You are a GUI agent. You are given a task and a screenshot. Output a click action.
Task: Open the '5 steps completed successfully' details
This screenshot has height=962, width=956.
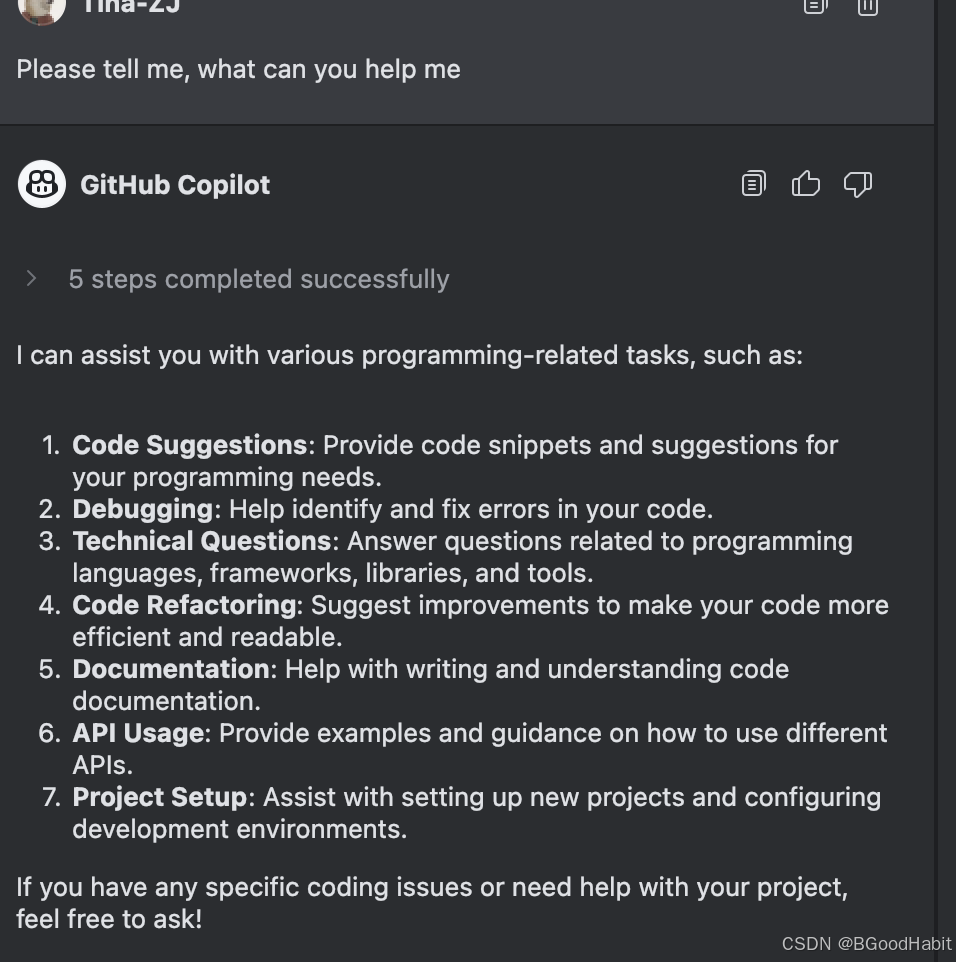tap(259, 279)
